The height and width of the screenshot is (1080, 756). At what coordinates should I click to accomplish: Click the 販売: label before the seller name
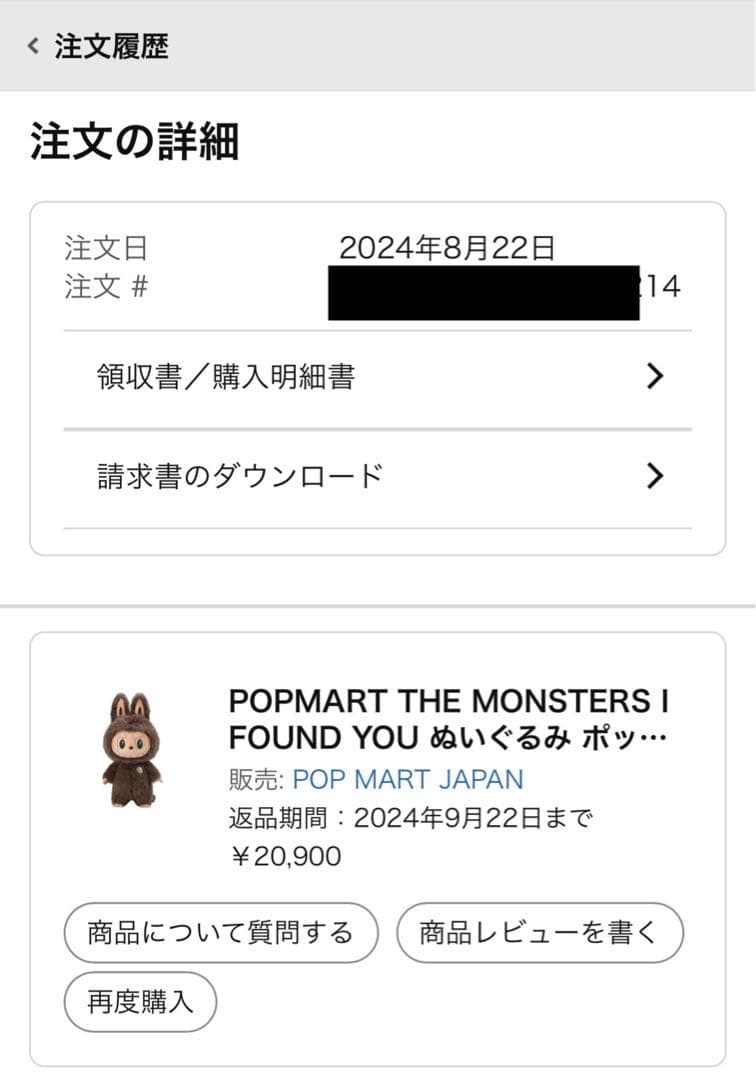point(257,779)
